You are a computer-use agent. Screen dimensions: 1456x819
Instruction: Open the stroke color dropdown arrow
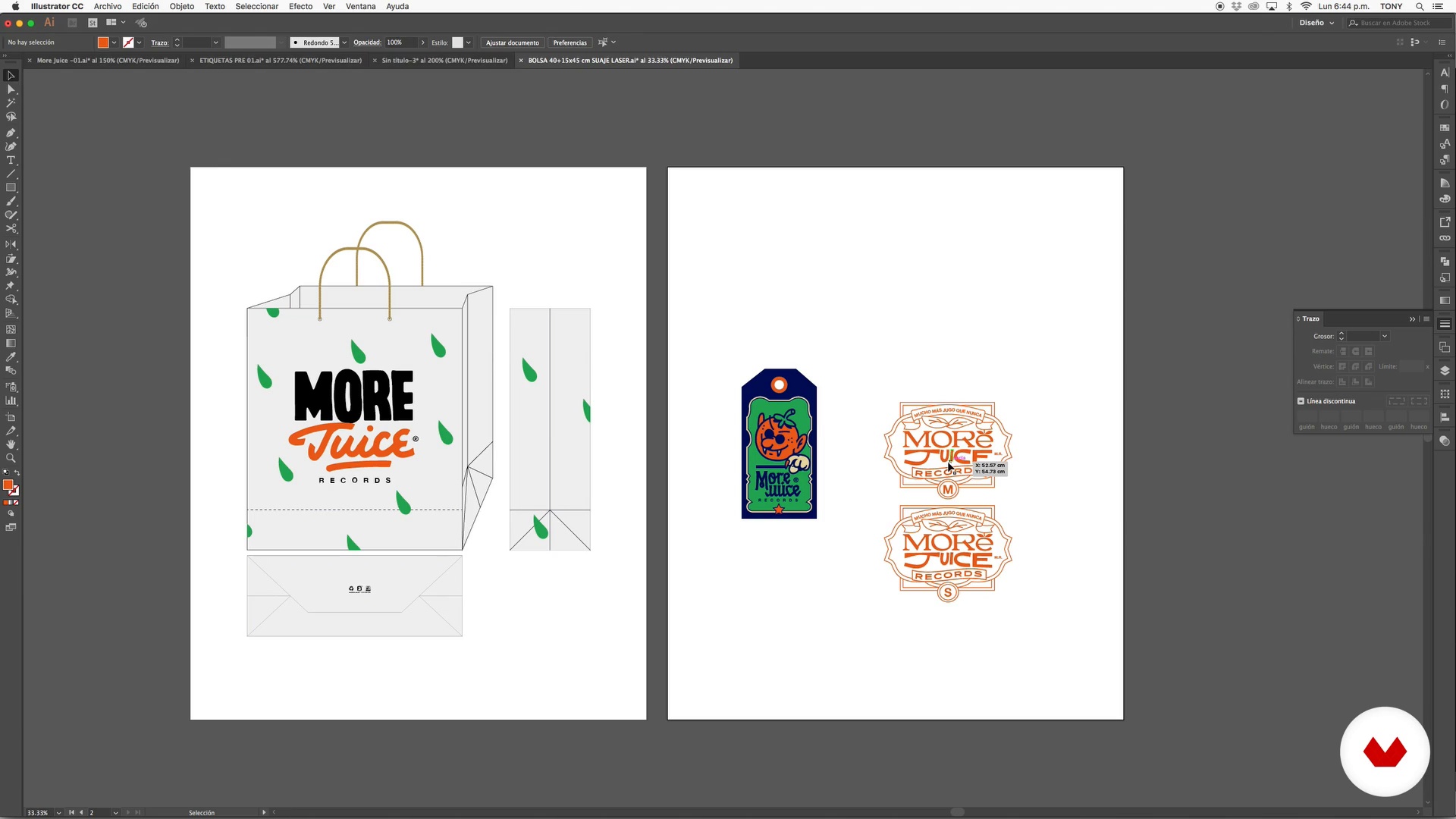pyautogui.click(x=139, y=42)
